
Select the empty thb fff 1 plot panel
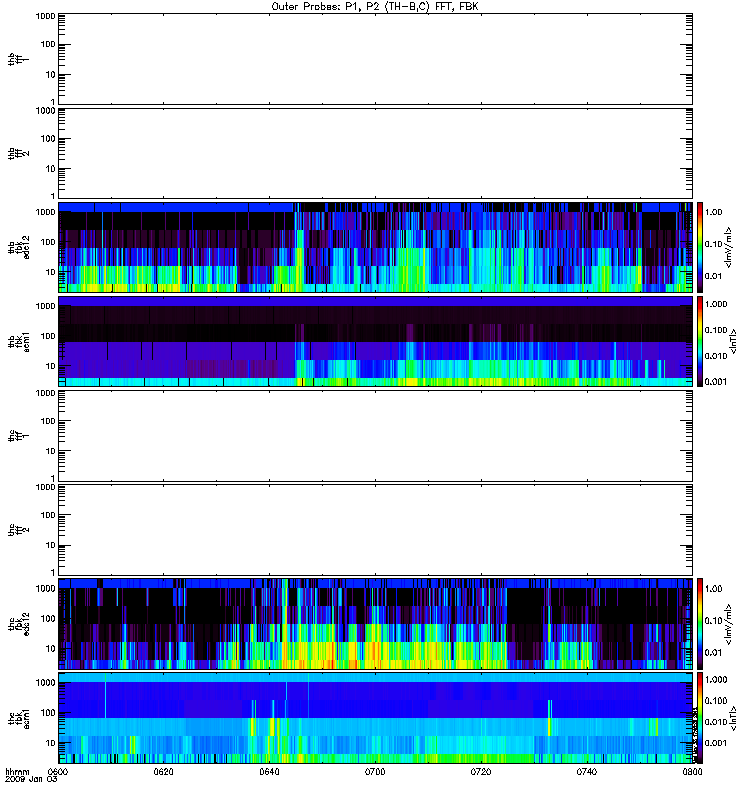375,59
